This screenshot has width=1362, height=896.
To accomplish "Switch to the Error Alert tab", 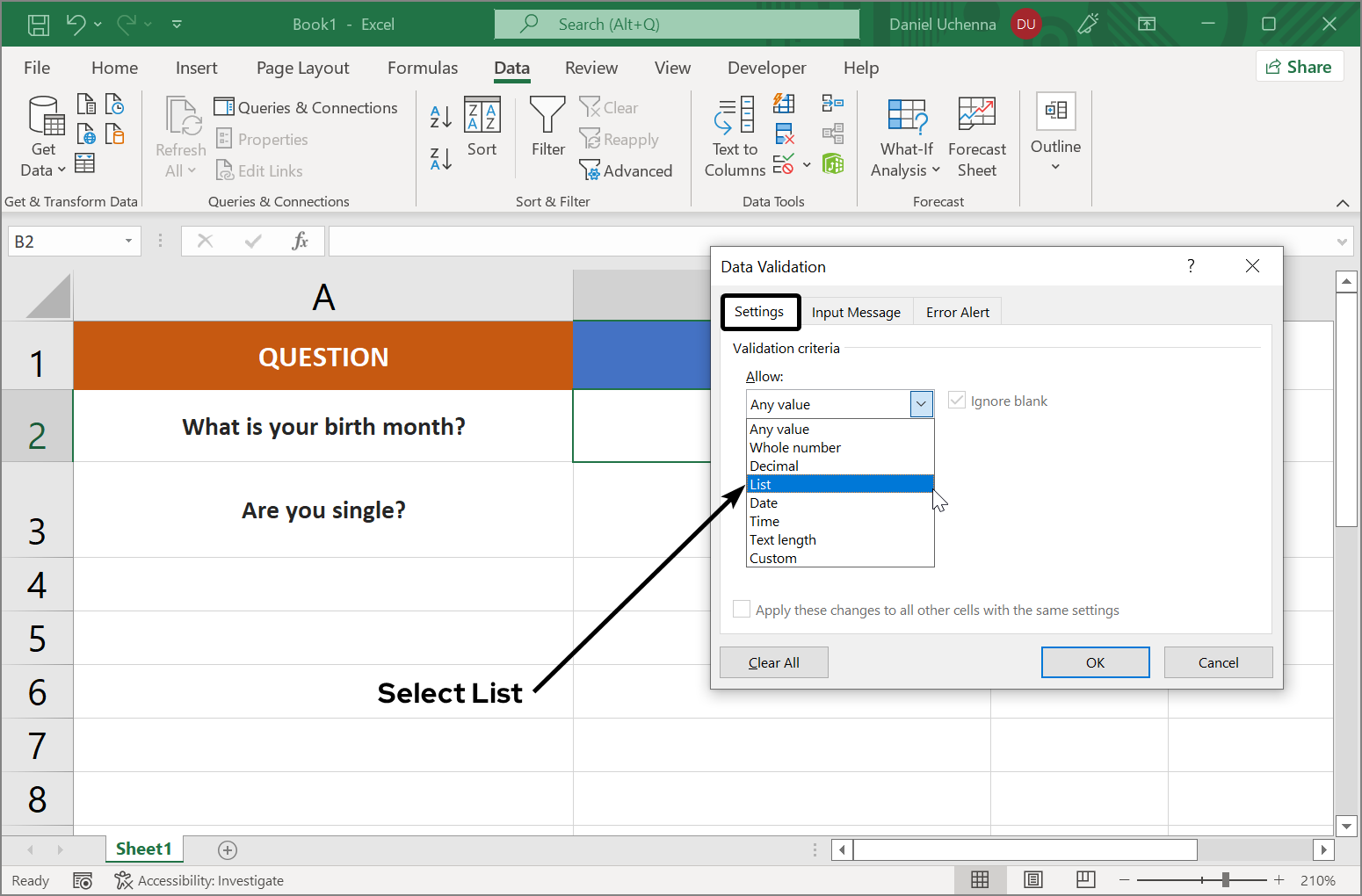I will point(957,312).
